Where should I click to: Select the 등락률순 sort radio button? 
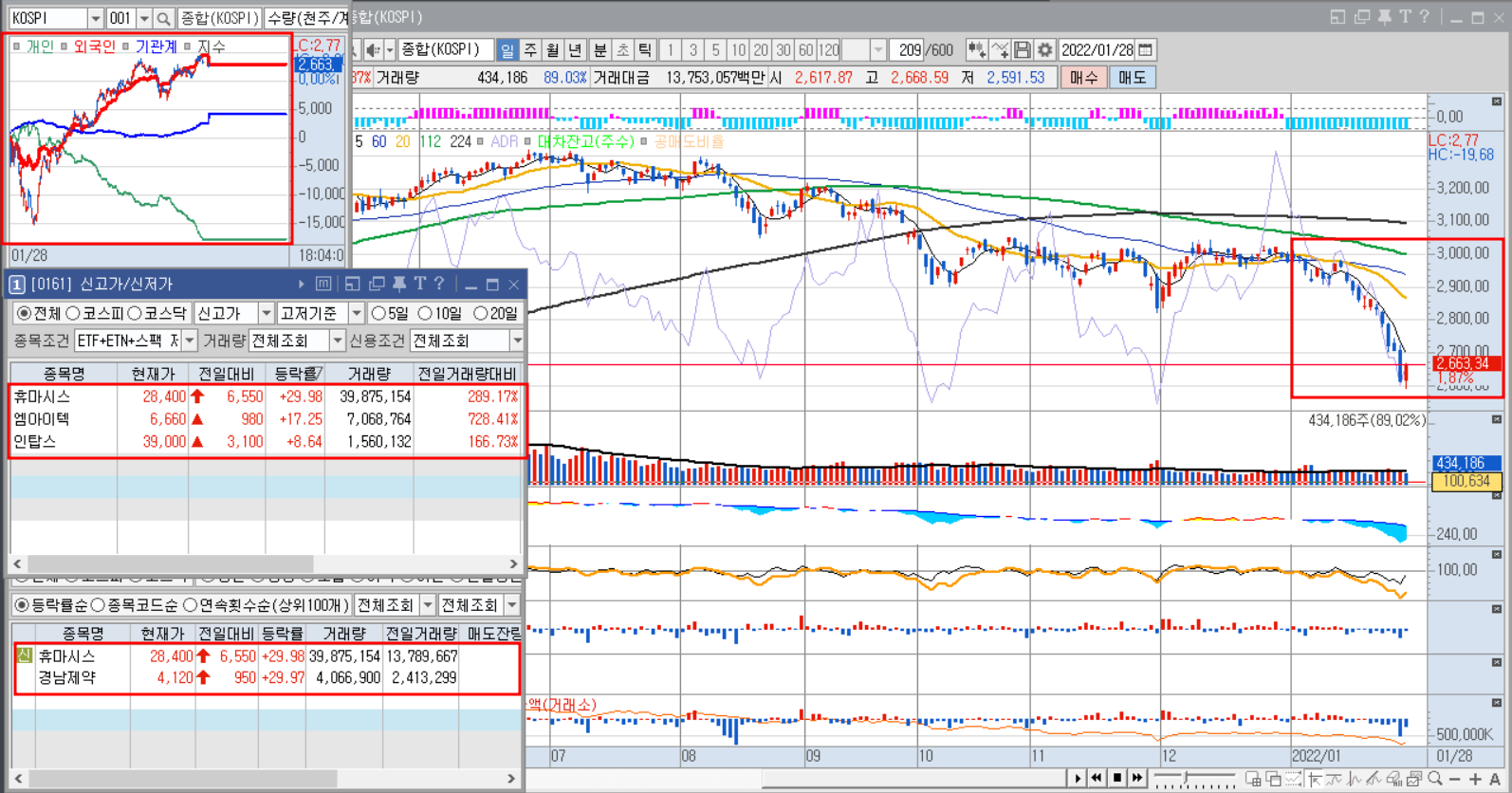pyautogui.click(x=22, y=604)
